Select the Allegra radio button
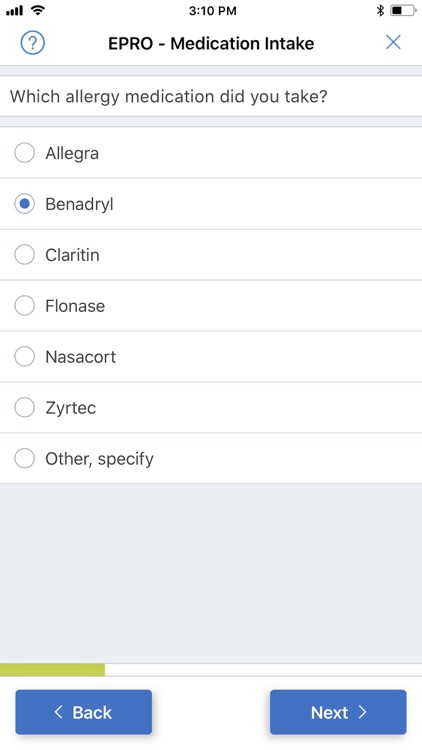This screenshot has height=750, width=422. point(24,153)
